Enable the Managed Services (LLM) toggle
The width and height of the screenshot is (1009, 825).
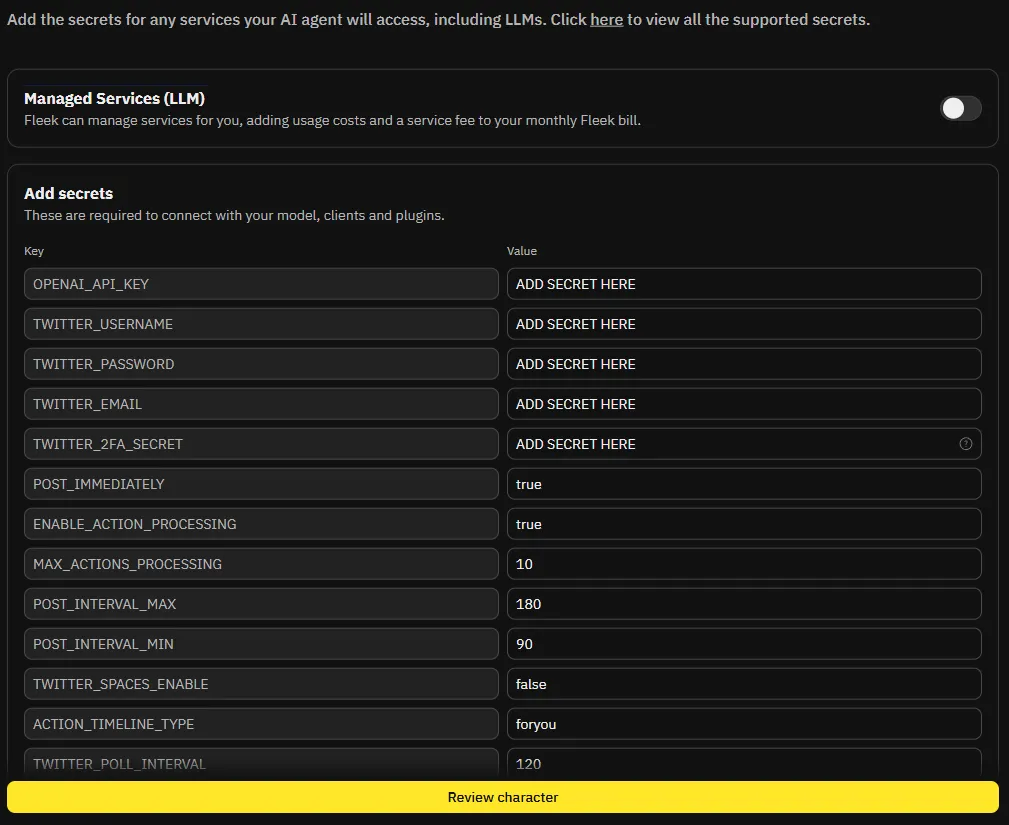coord(960,108)
